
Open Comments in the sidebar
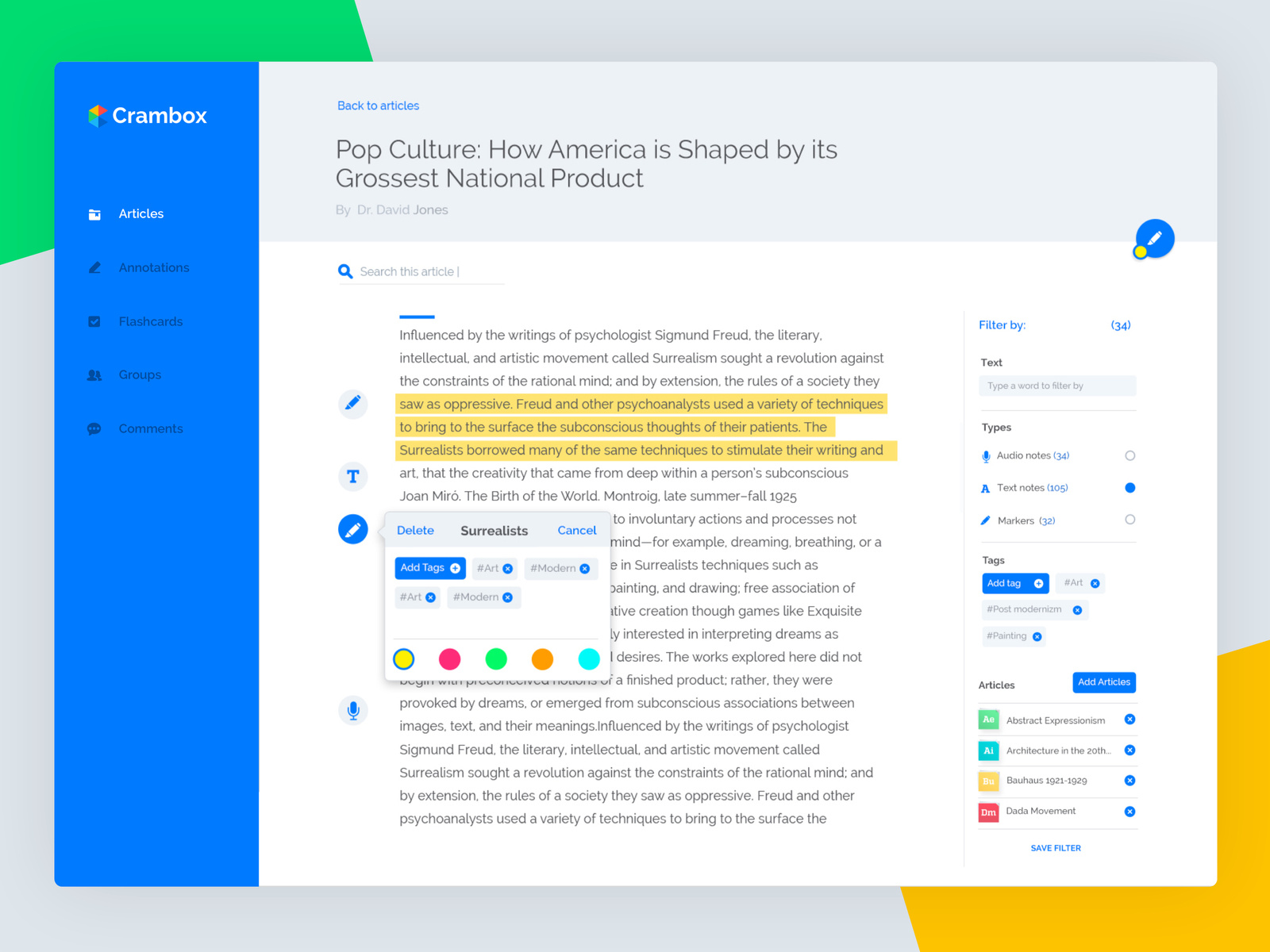click(94, 428)
